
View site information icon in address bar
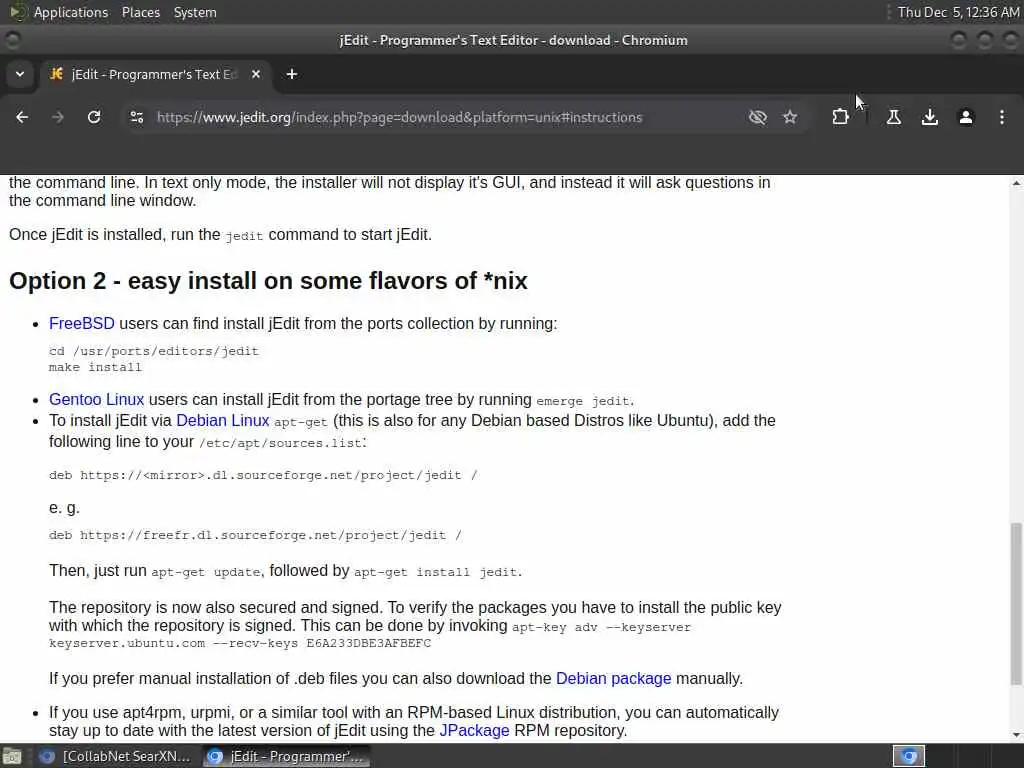[x=137, y=117]
